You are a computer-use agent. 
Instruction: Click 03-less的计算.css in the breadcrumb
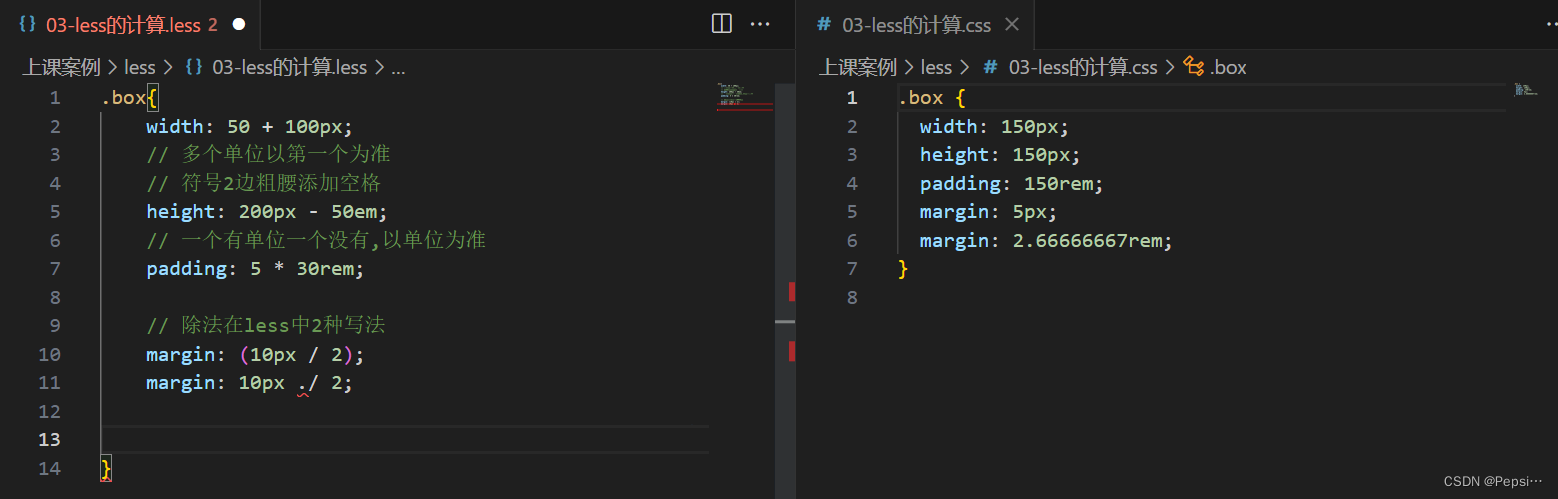click(x=1083, y=67)
